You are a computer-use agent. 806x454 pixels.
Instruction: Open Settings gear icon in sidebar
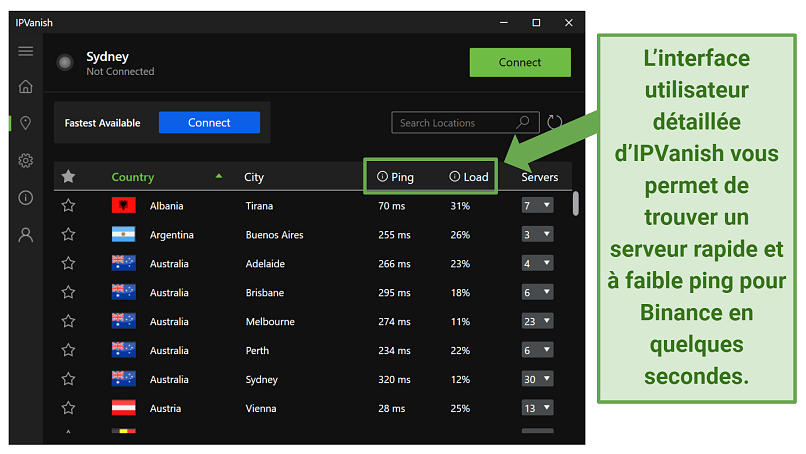(26, 160)
